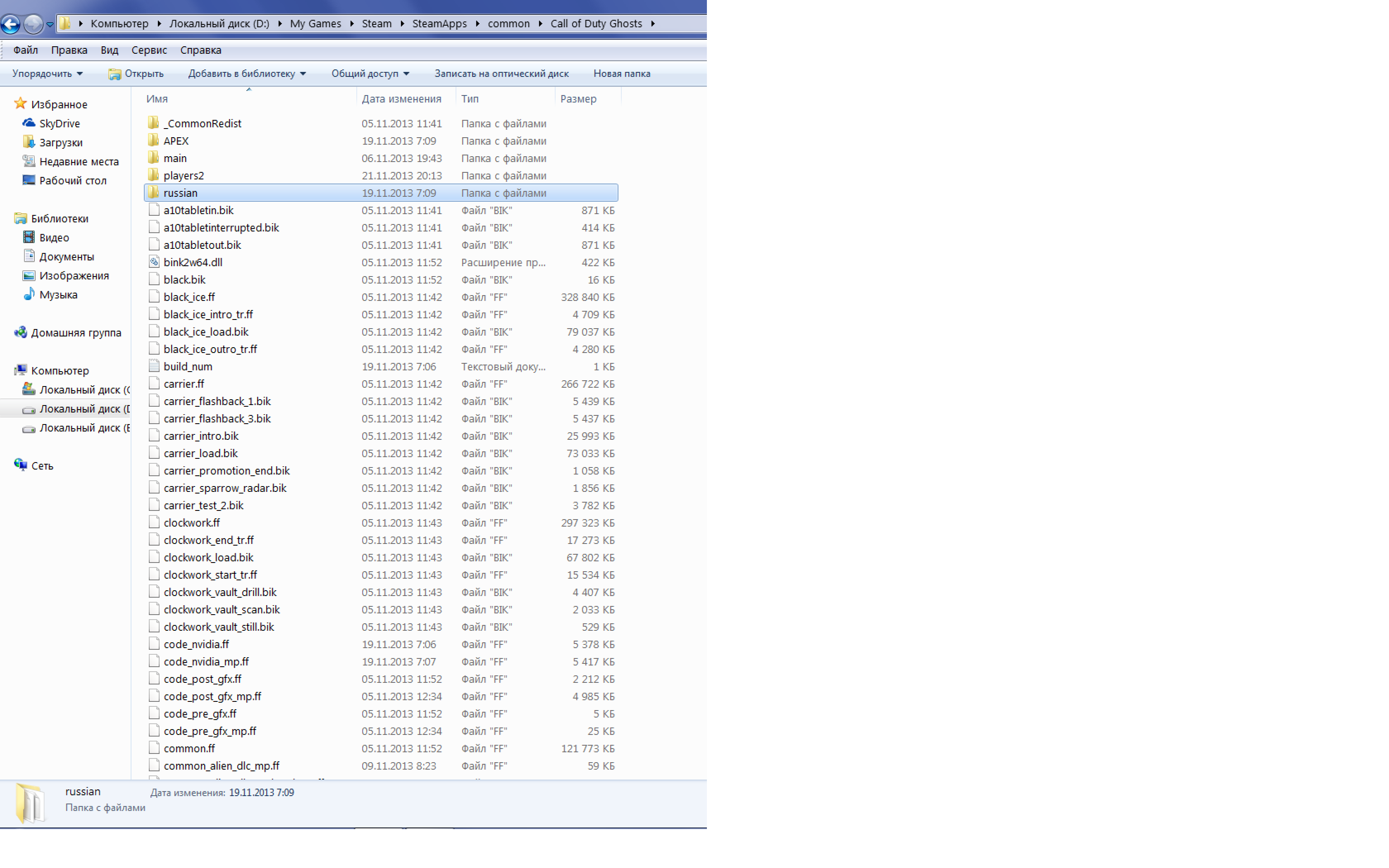The image size is (1389, 868).
Task: Click the Библиотеки icon in sidebar
Action: tap(21, 218)
